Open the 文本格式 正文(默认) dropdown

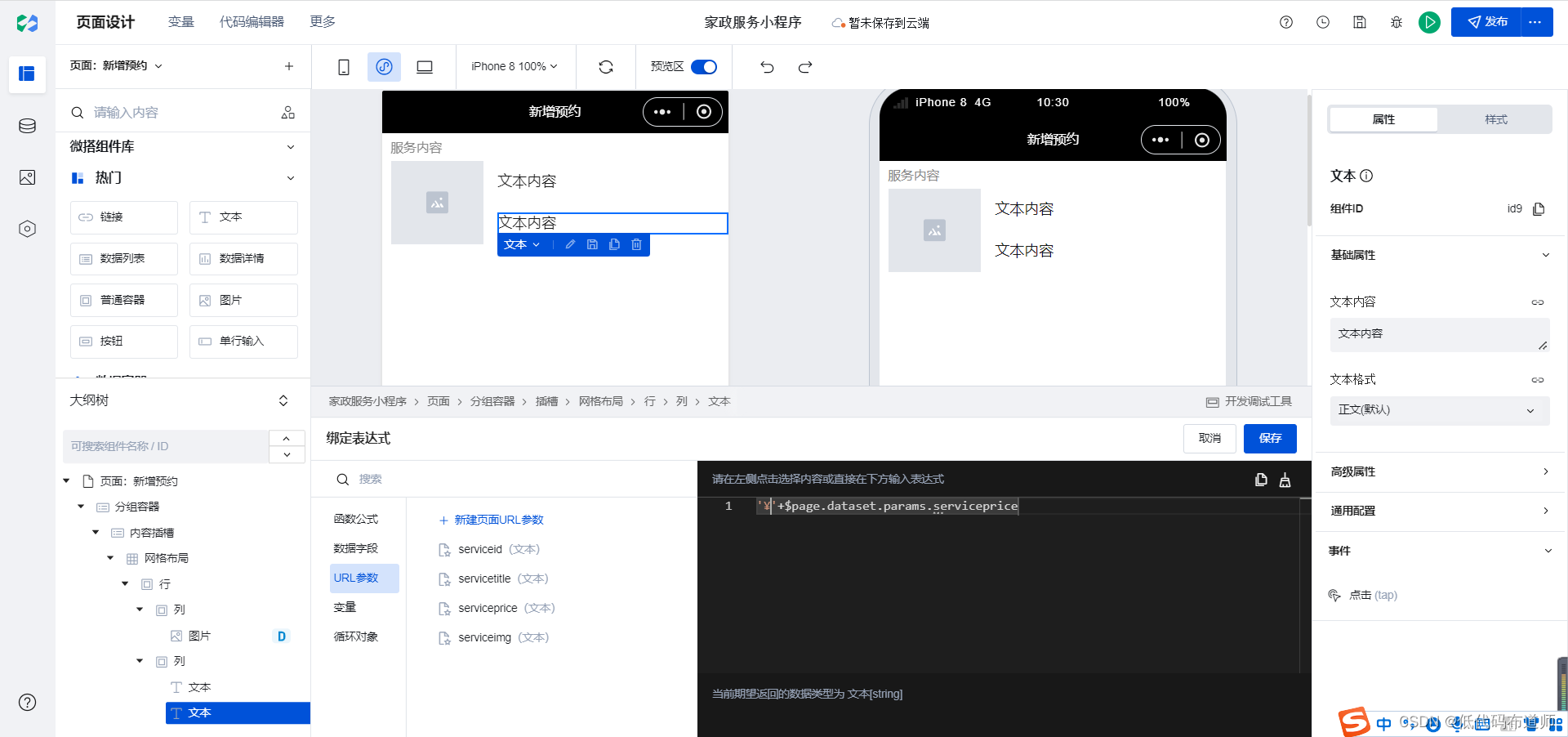point(1439,410)
